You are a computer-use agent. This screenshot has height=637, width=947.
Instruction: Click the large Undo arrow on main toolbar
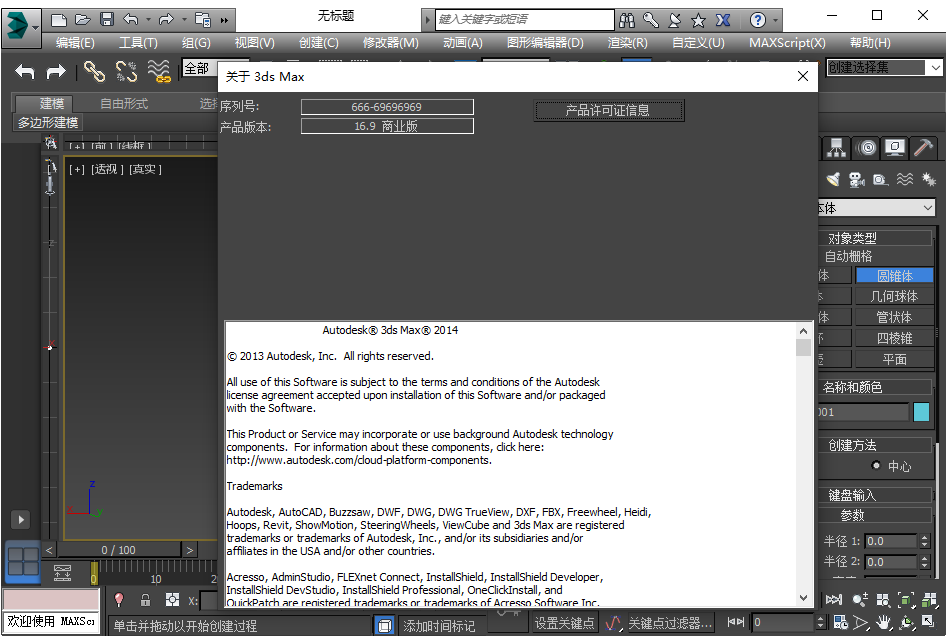pyautogui.click(x=25, y=72)
